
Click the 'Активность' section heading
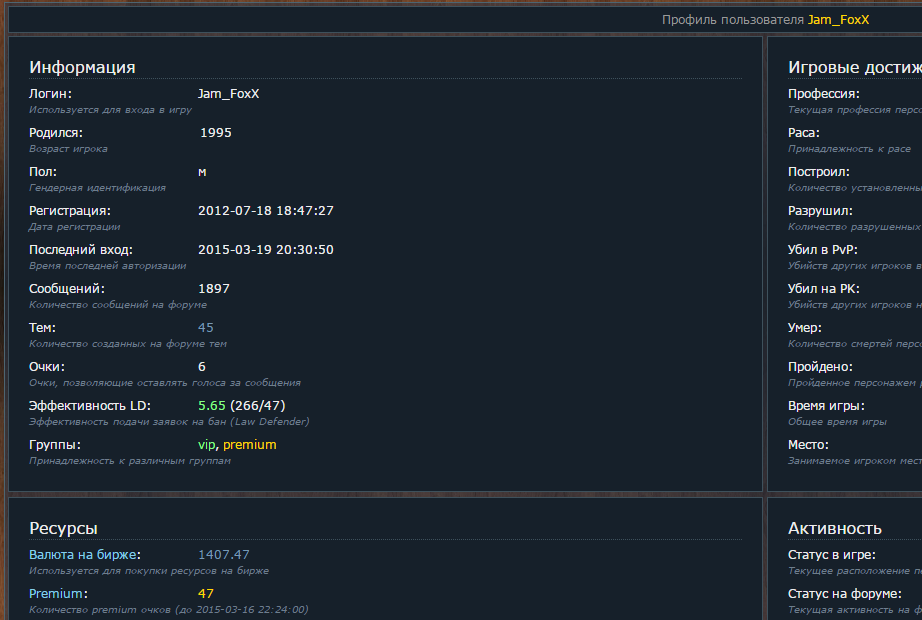[x=834, y=529]
